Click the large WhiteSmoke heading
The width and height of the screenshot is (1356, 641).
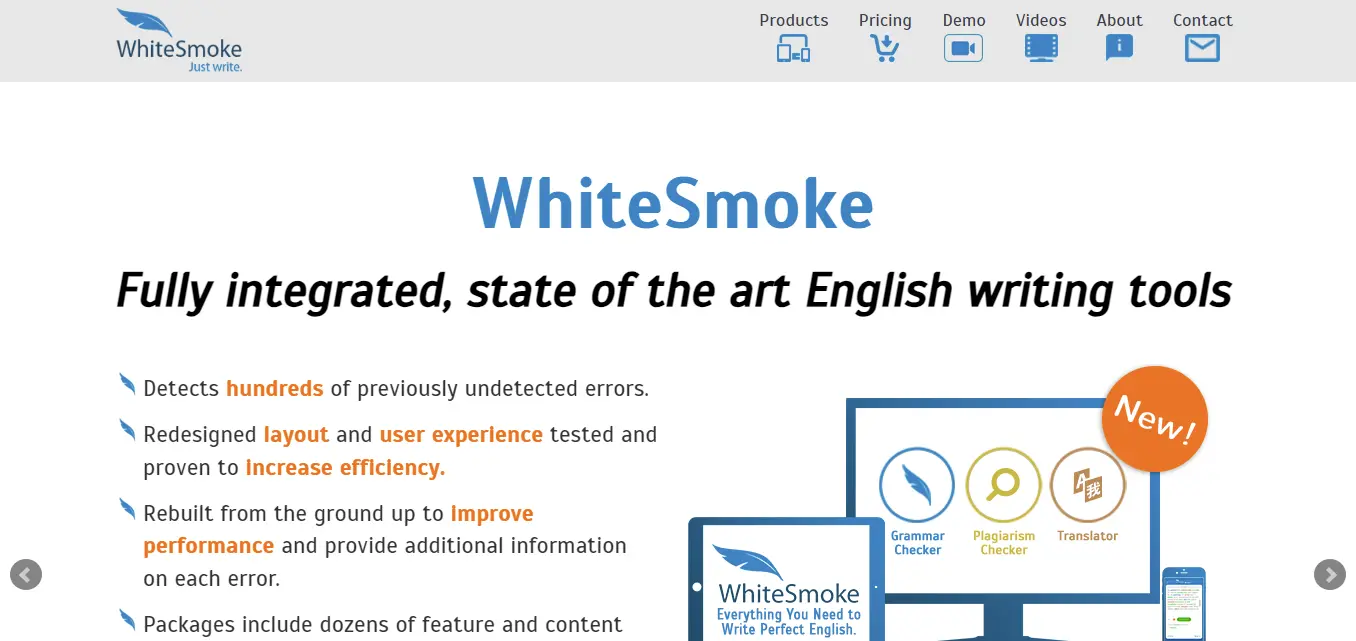click(673, 203)
